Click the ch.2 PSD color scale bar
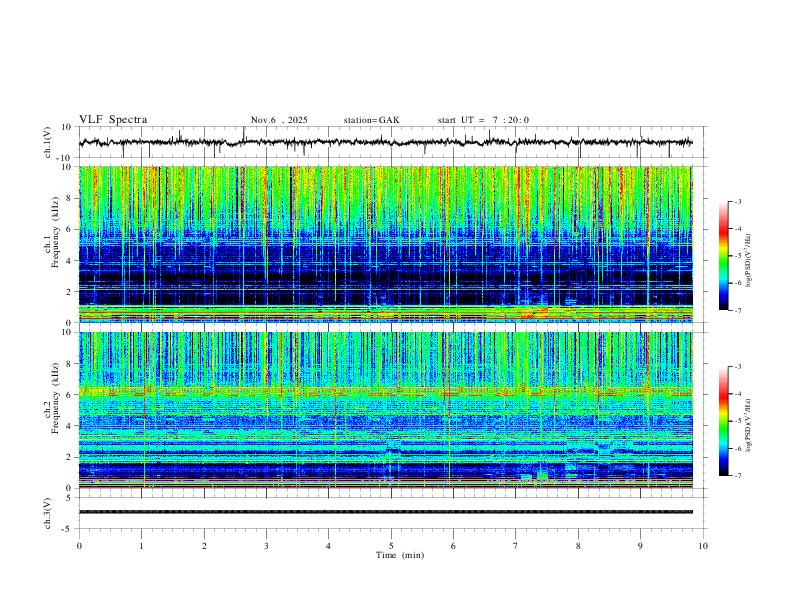 coord(723,421)
